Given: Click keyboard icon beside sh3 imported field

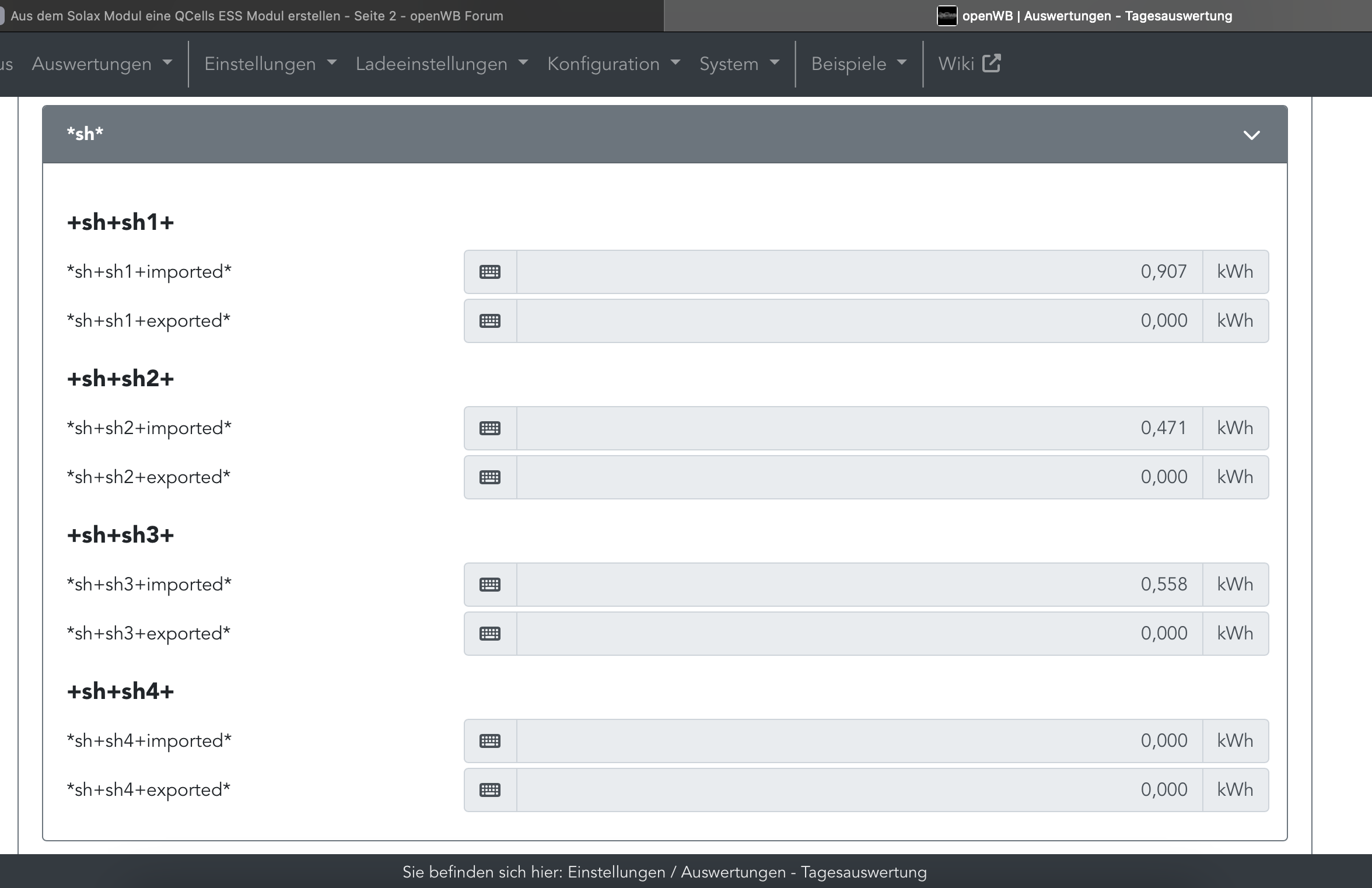Looking at the screenshot, I should click(x=490, y=585).
